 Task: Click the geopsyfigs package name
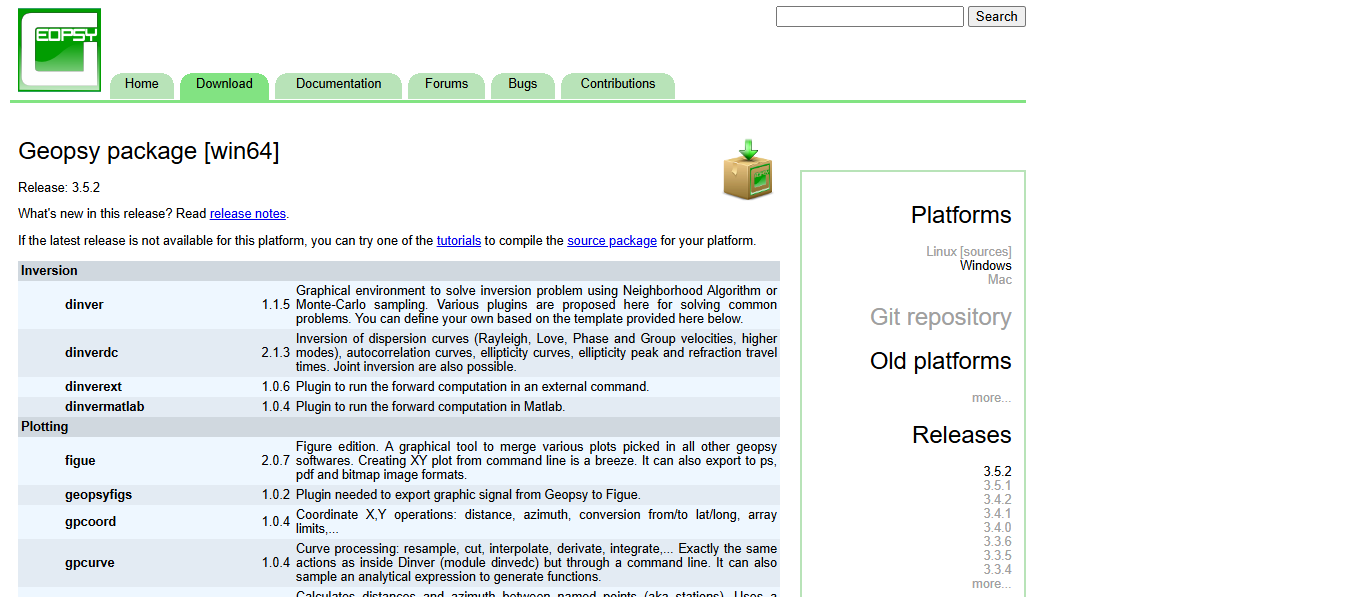tap(98, 495)
